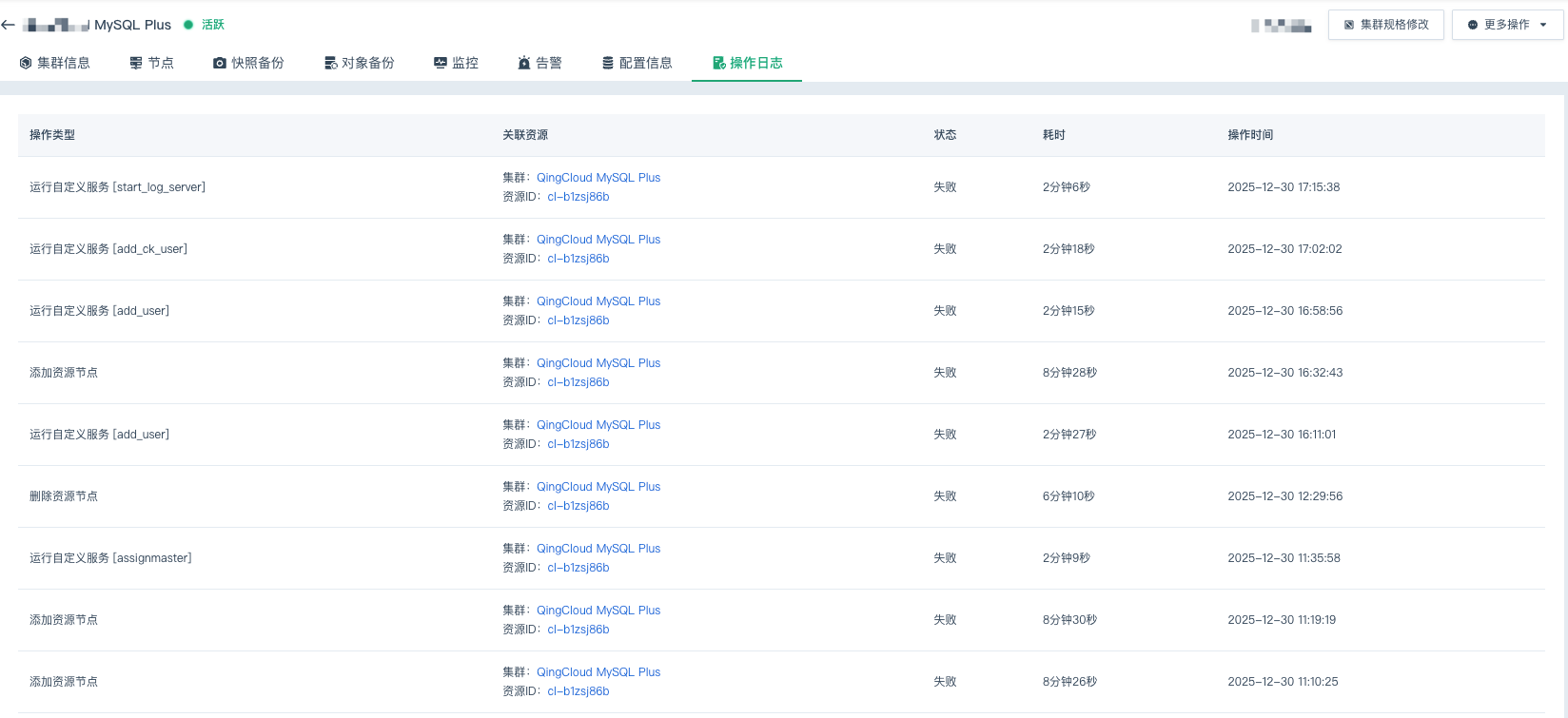
Task: Select the 操作日志 tab
Action: [747, 63]
